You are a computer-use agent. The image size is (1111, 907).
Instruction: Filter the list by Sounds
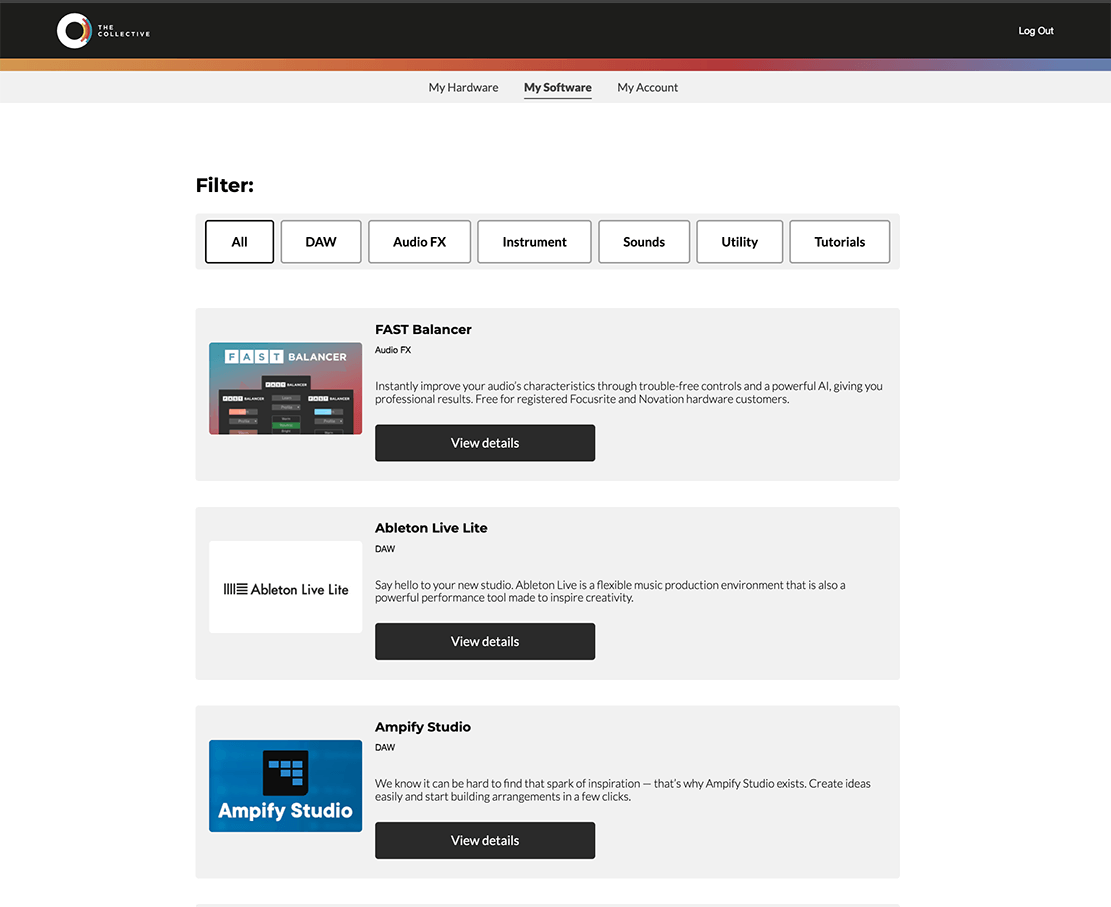tap(643, 242)
